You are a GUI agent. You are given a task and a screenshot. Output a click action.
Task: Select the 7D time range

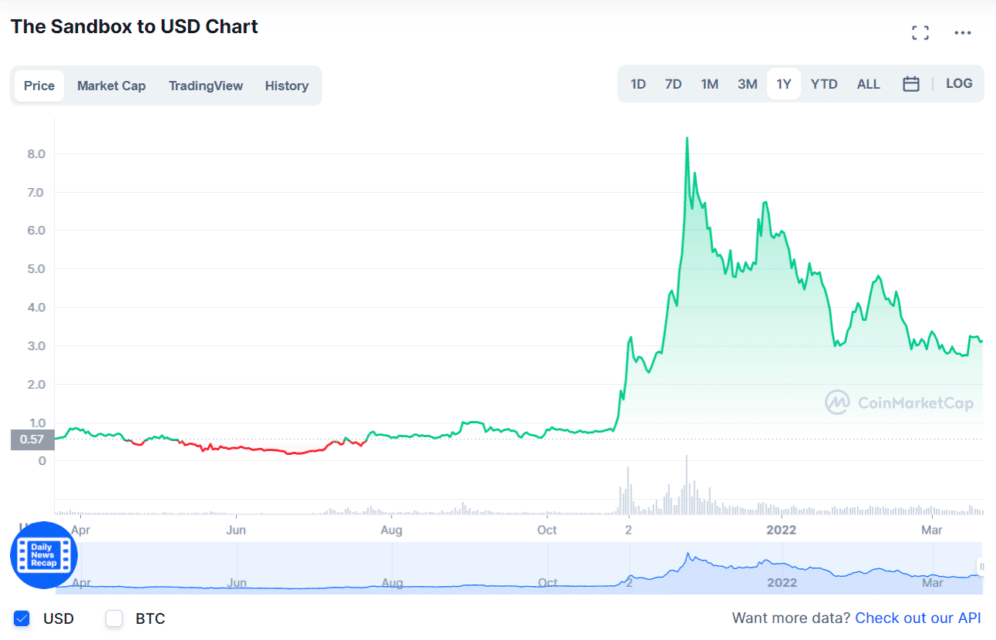click(673, 84)
